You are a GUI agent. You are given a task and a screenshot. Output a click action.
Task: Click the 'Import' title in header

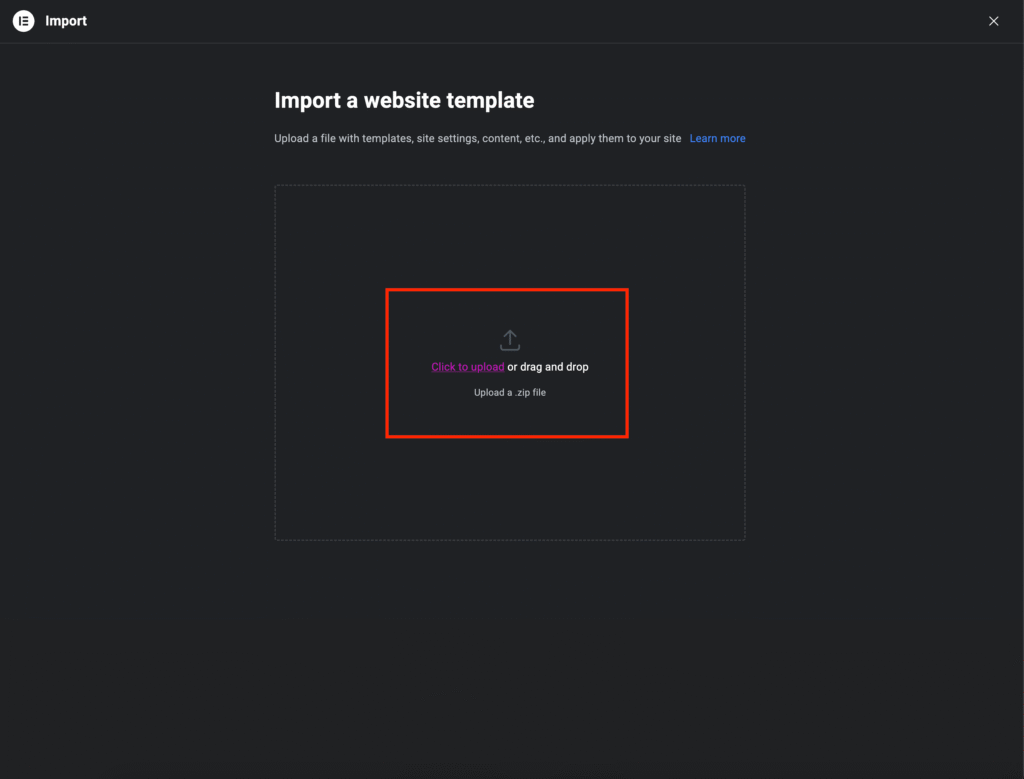click(66, 21)
